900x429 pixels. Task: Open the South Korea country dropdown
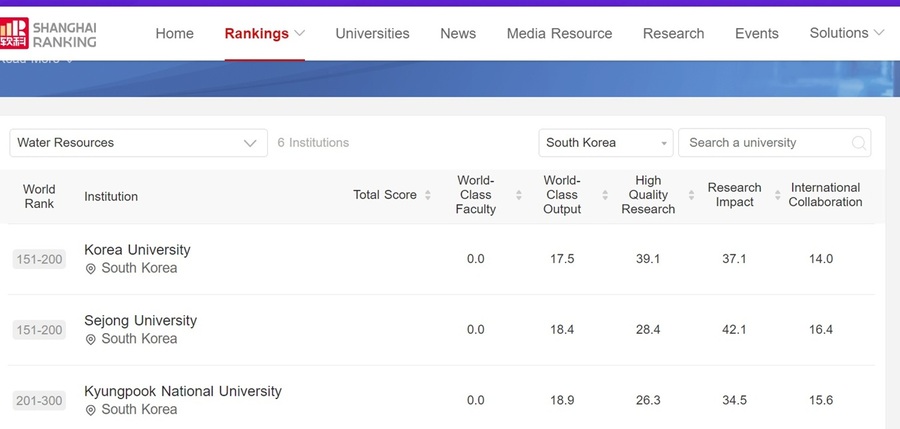pyautogui.click(x=606, y=143)
